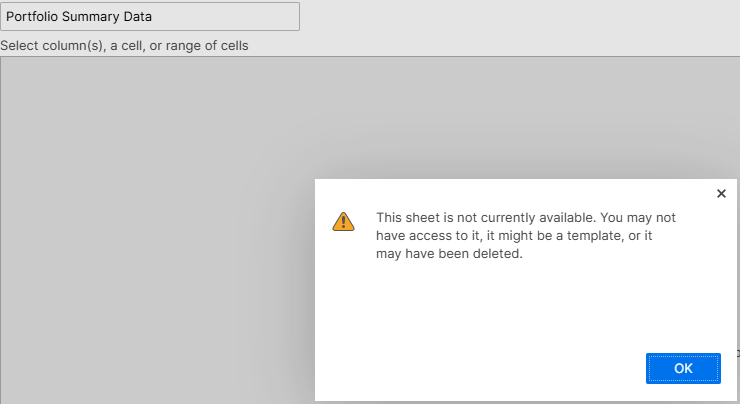Acknowledge the error by clicking blue OK
The image size is (740, 404).
683,368
